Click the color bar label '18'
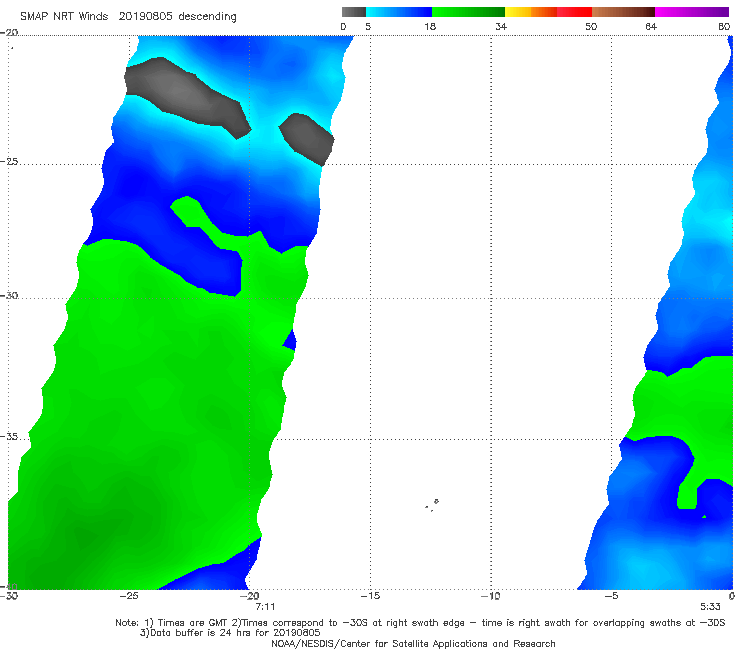Viewport: 740px width, 650px height. tap(430, 26)
